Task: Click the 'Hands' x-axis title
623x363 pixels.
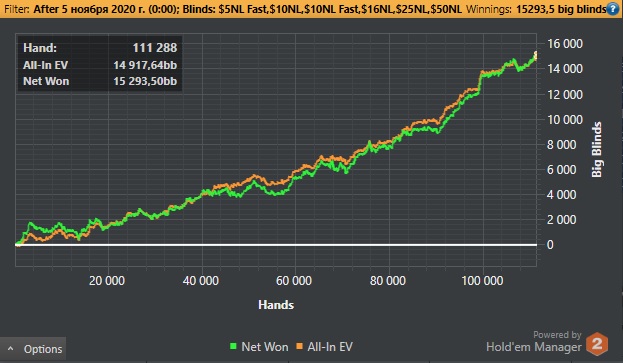Action: click(x=276, y=305)
